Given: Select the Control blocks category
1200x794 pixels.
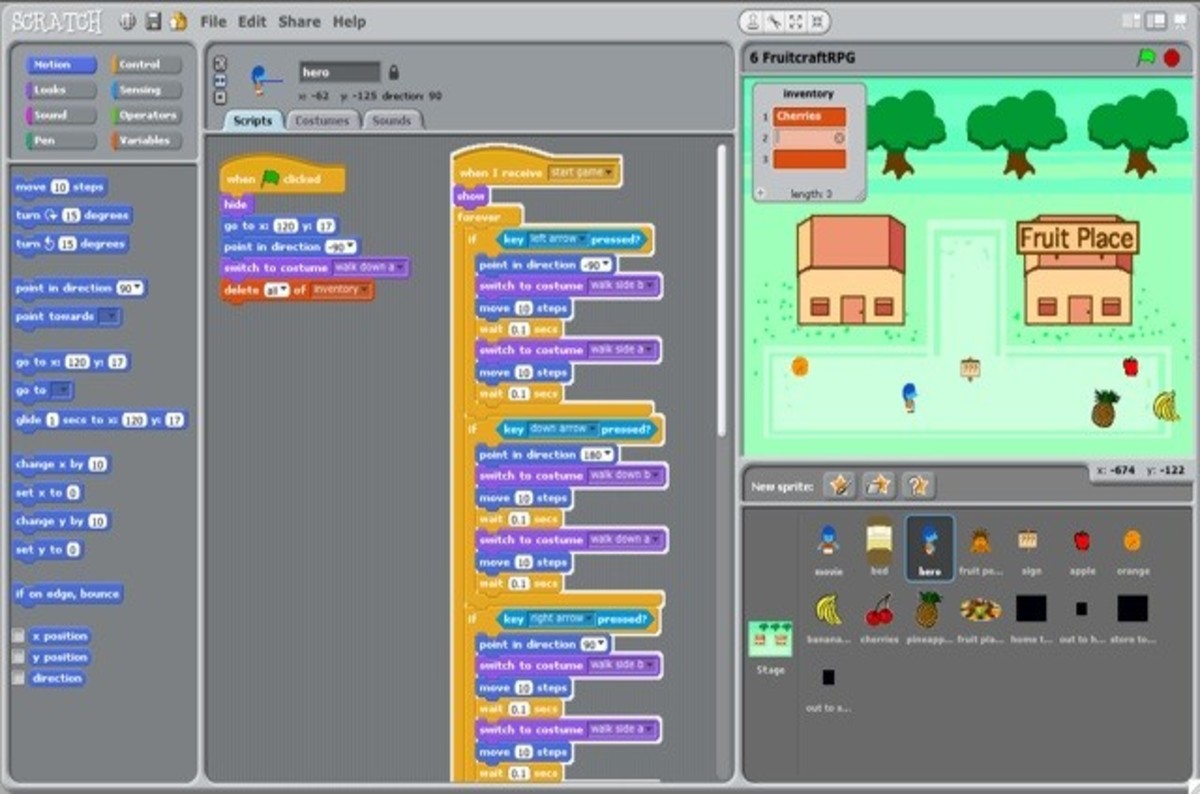Looking at the screenshot, I should pos(146,65).
